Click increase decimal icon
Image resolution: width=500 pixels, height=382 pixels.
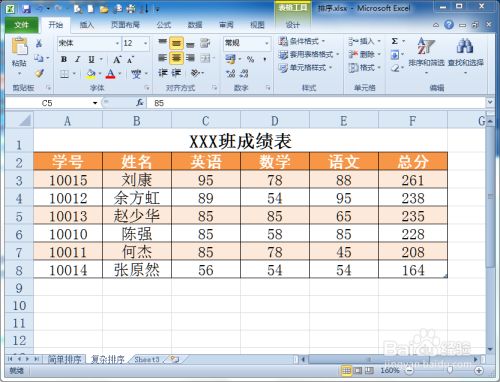click(x=230, y=74)
